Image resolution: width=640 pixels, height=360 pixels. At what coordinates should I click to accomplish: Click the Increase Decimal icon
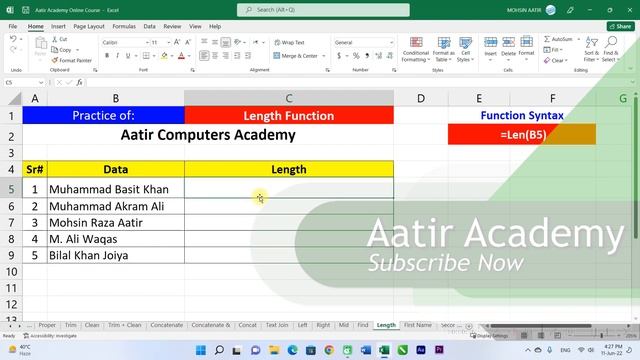(x=378, y=56)
